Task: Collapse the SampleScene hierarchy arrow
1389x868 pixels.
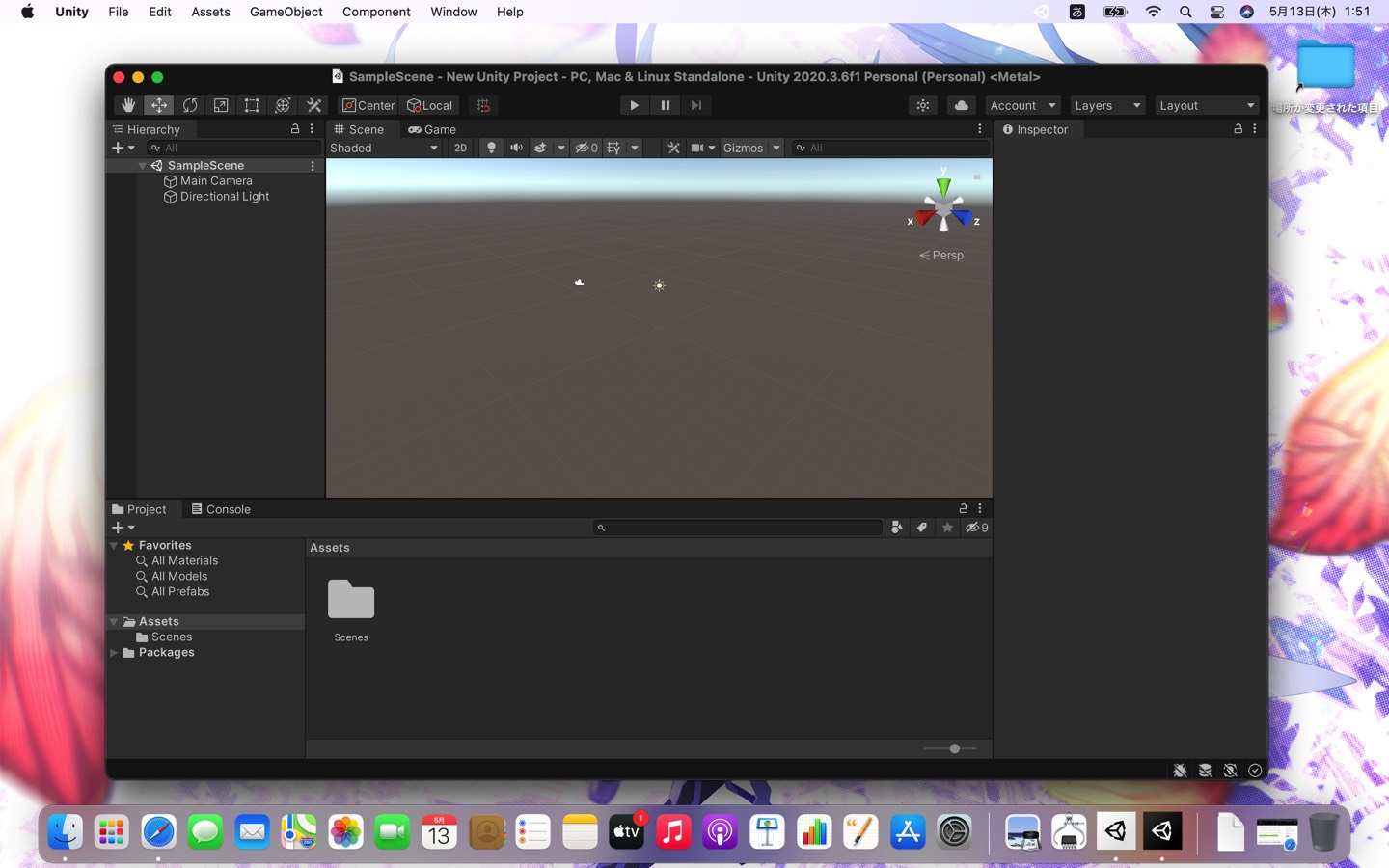Action: coord(143,166)
